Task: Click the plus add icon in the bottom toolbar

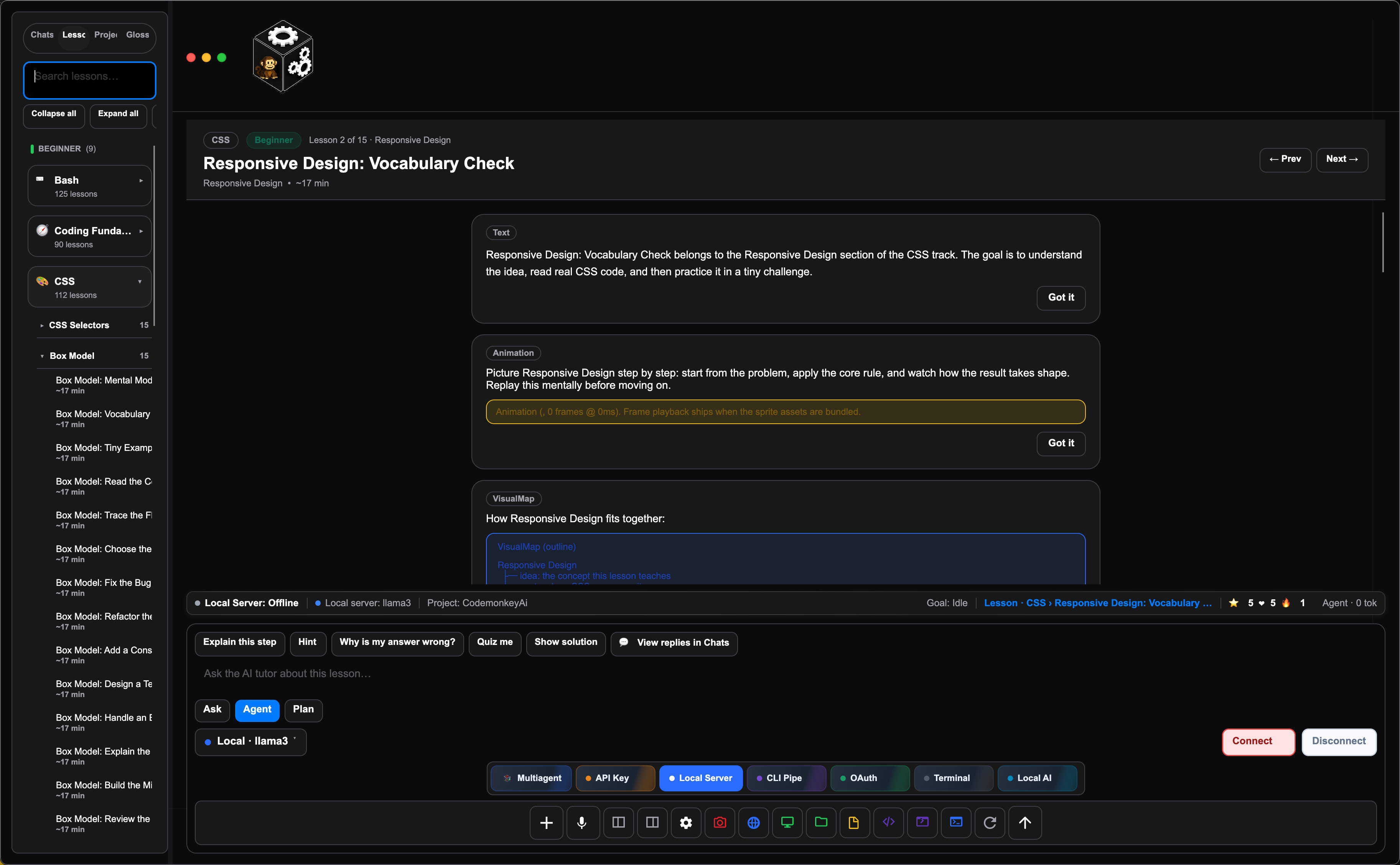Action: point(546,823)
